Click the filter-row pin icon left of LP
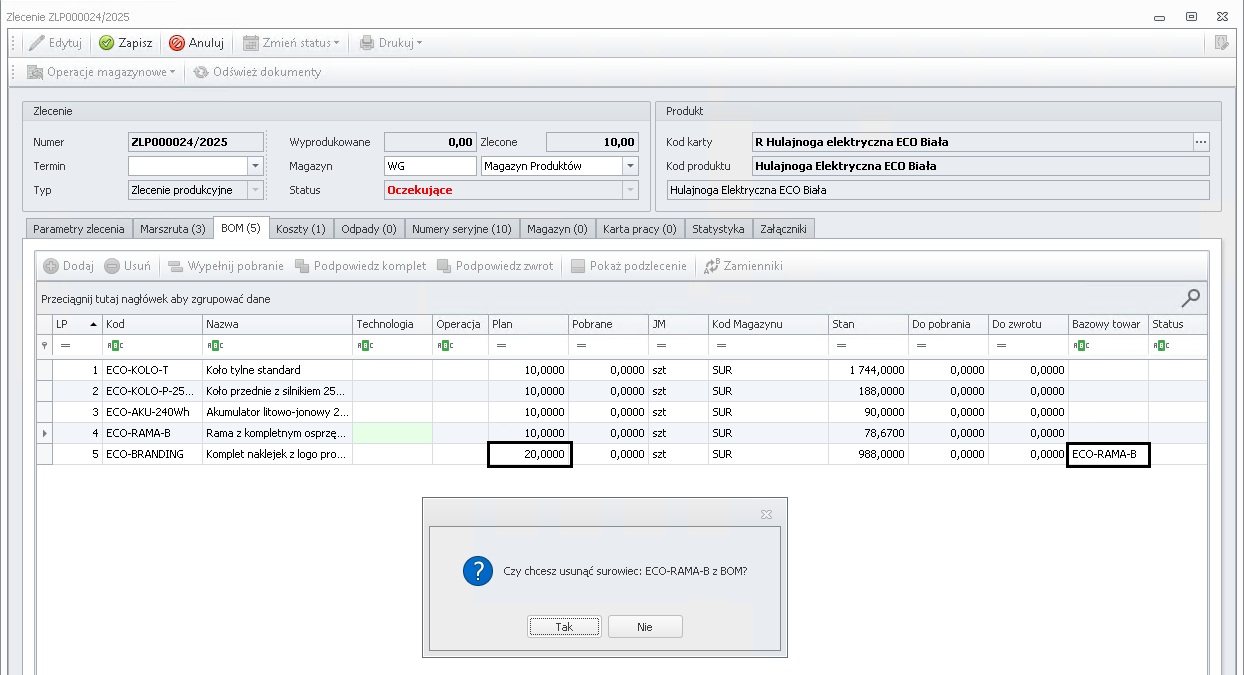The height and width of the screenshot is (675, 1244). (x=44, y=345)
